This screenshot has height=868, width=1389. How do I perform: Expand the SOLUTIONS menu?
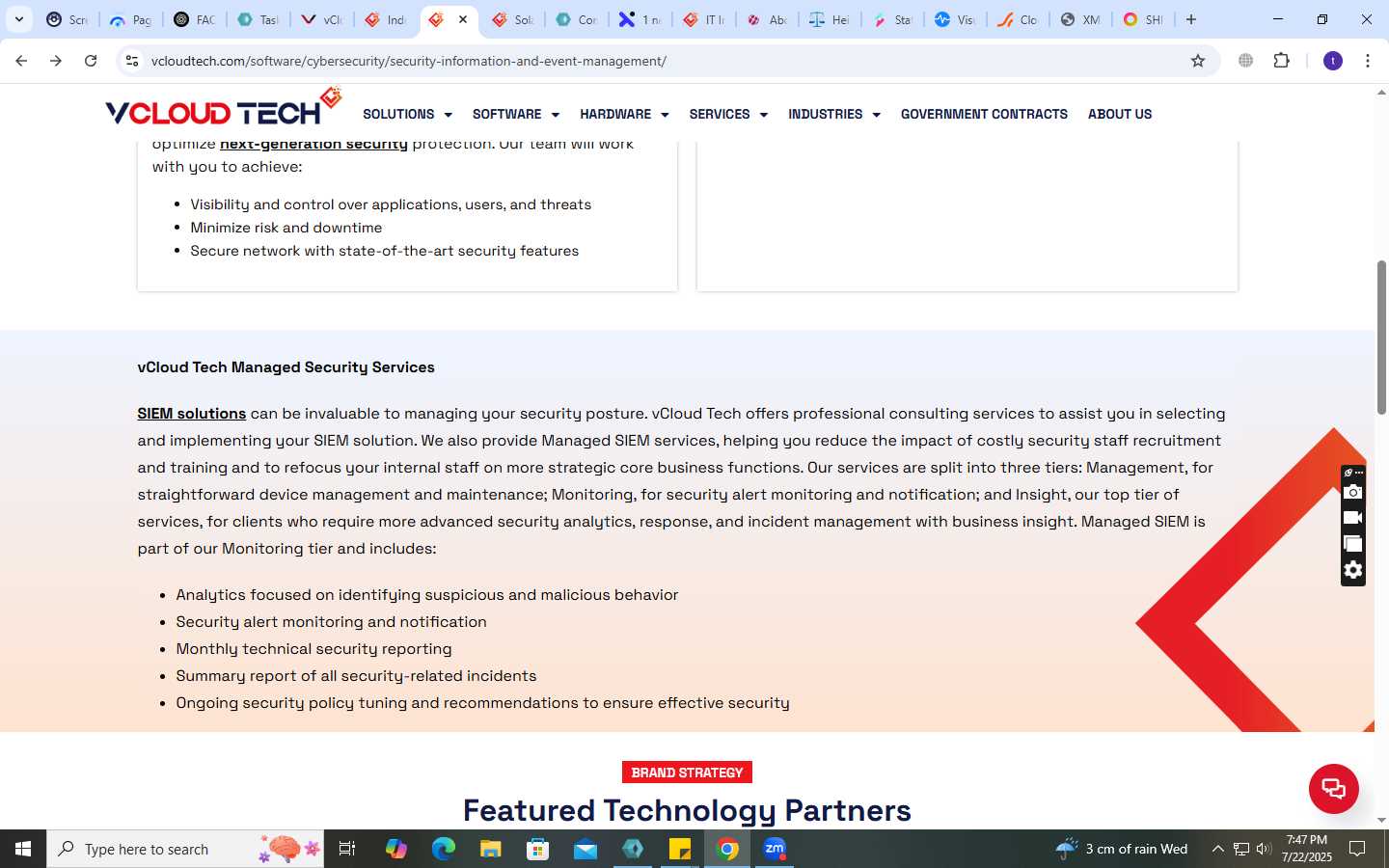pyautogui.click(x=407, y=114)
